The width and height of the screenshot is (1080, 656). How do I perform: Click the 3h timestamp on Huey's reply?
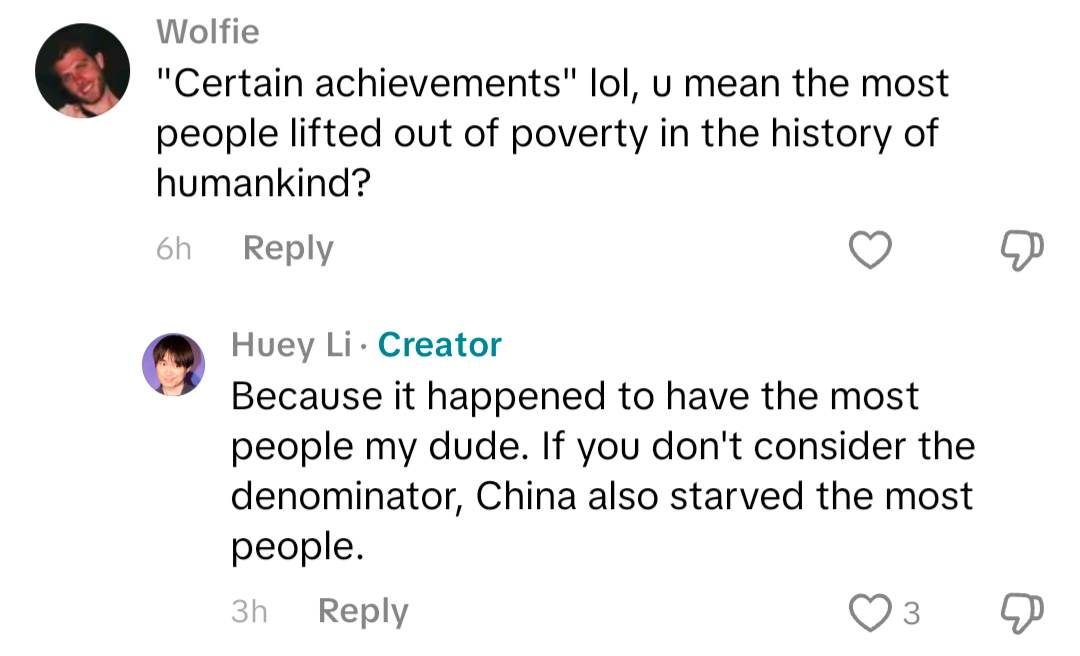pos(250,611)
